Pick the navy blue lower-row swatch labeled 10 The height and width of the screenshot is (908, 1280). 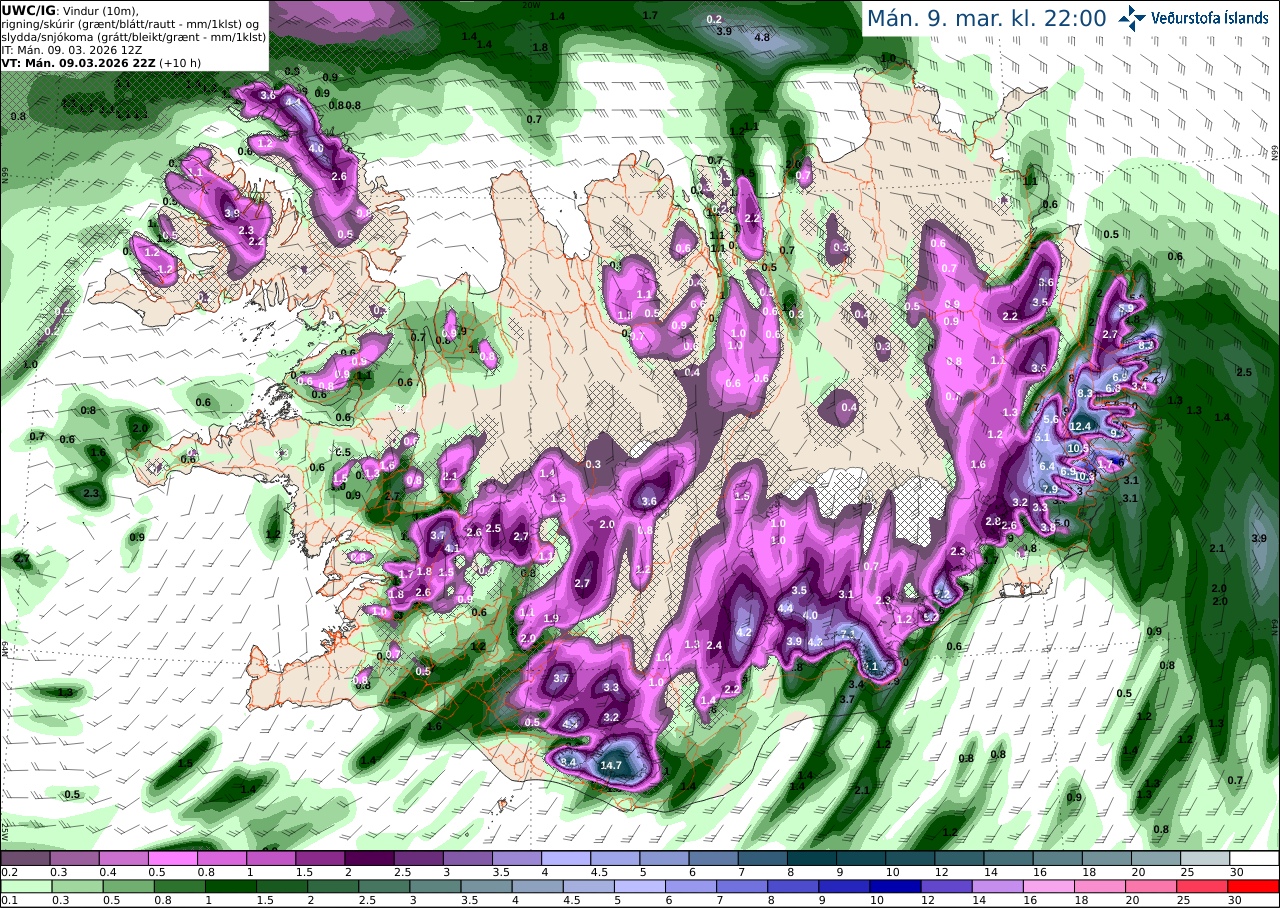click(x=896, y=886)
